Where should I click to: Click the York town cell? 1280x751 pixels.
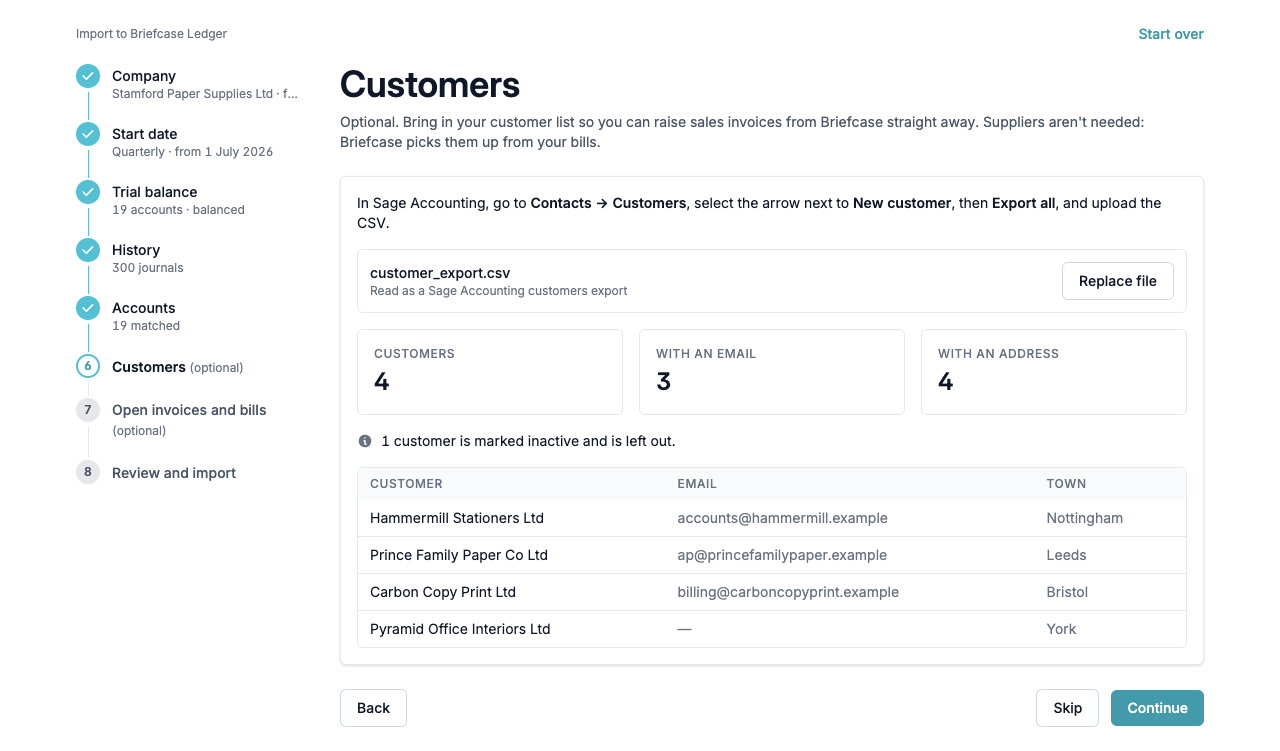(x=1061, y=629)
